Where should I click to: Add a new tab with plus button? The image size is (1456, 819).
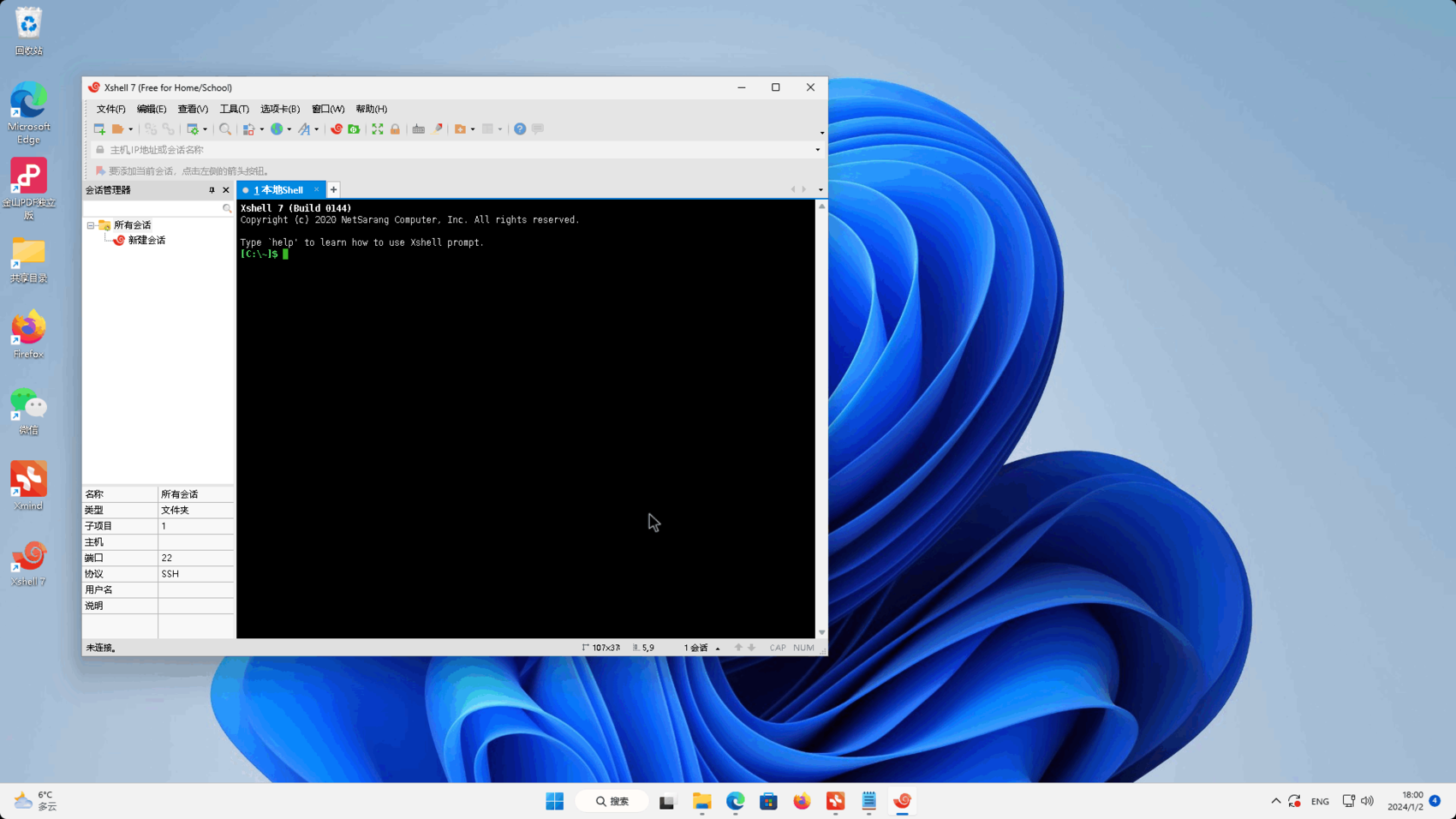334,189
